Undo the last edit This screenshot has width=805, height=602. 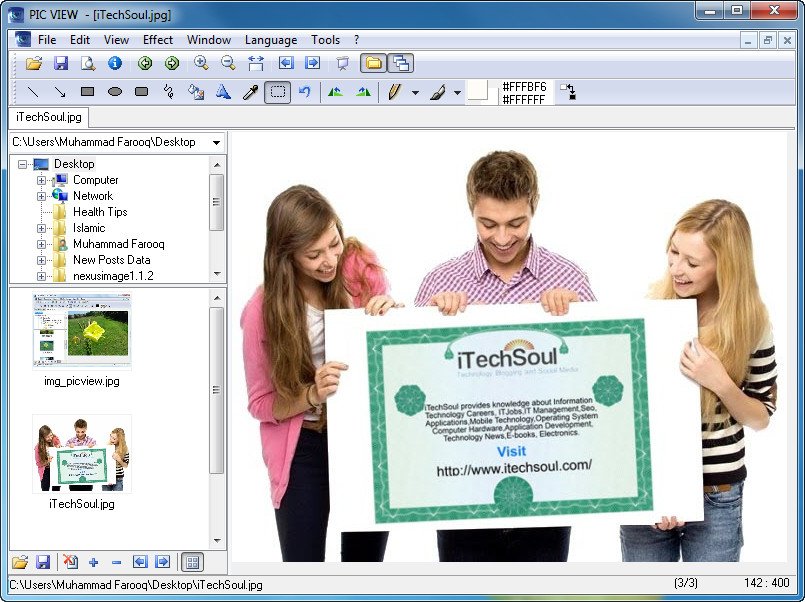[305, 92]
